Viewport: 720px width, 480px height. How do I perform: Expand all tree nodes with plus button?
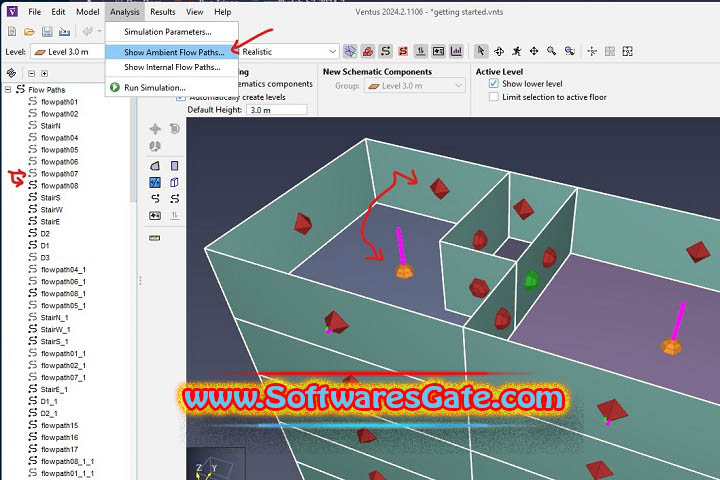point(45,73)
